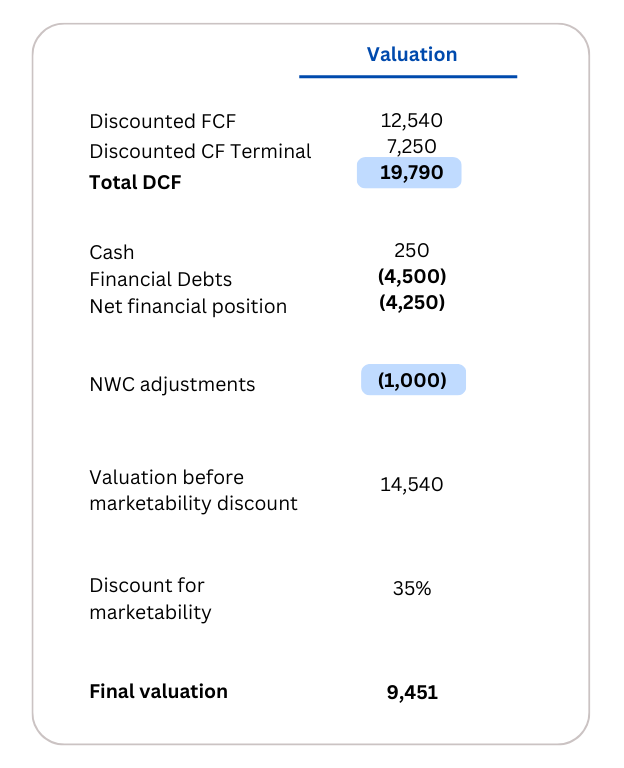Click the Valuation column header
The image size is (624, 768).
(x=411, y=55)
